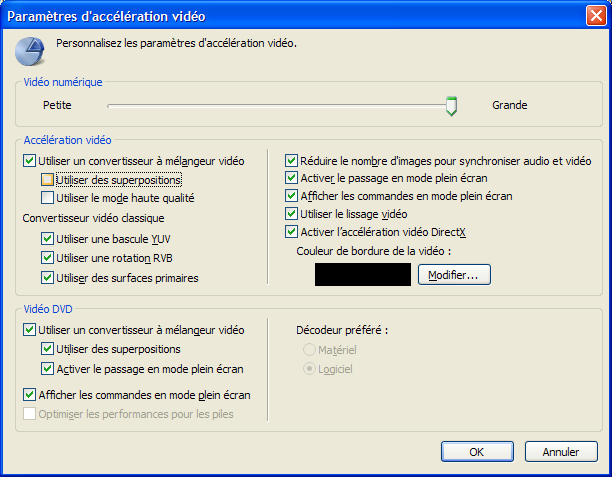Uncheck Utiliser une bascule YUV
Viewport: 612px width, 477px height.
click(x=47, y=238)
